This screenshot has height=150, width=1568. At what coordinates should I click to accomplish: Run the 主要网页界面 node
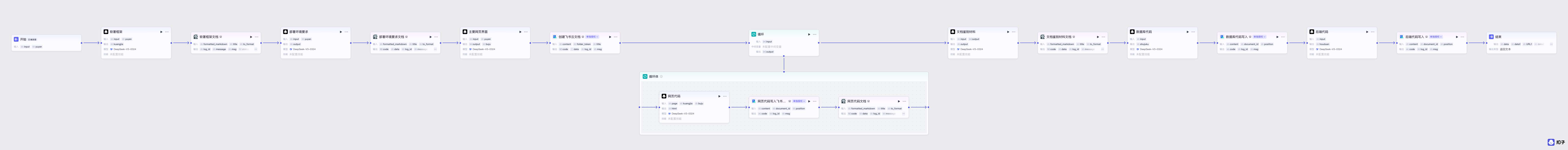520,31
